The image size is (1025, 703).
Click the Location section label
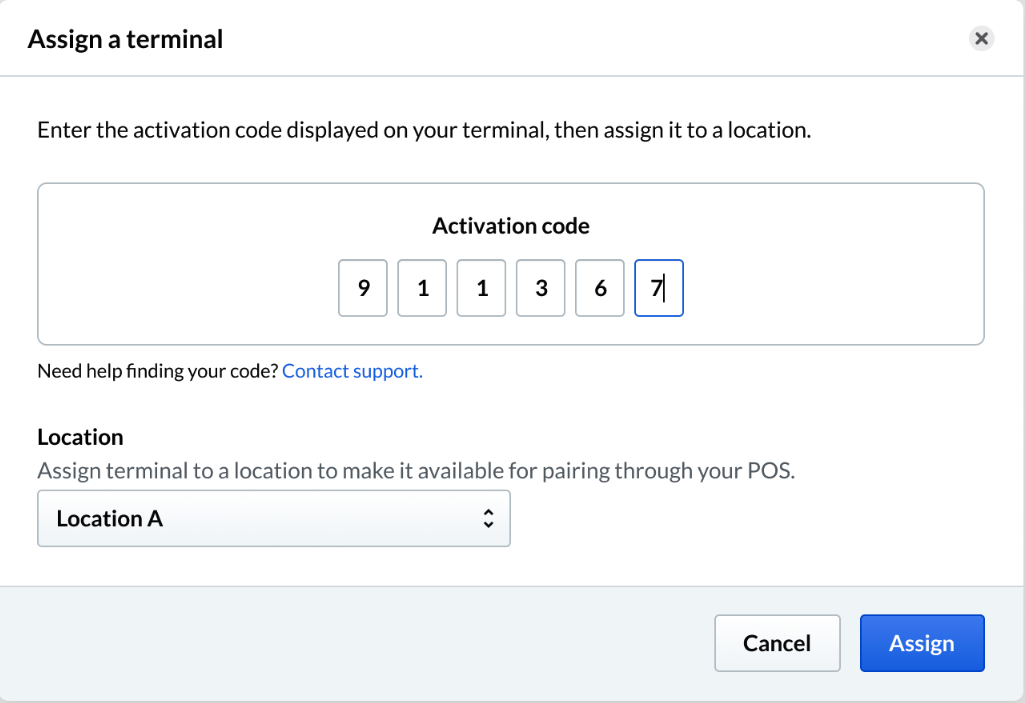point(80,437)
